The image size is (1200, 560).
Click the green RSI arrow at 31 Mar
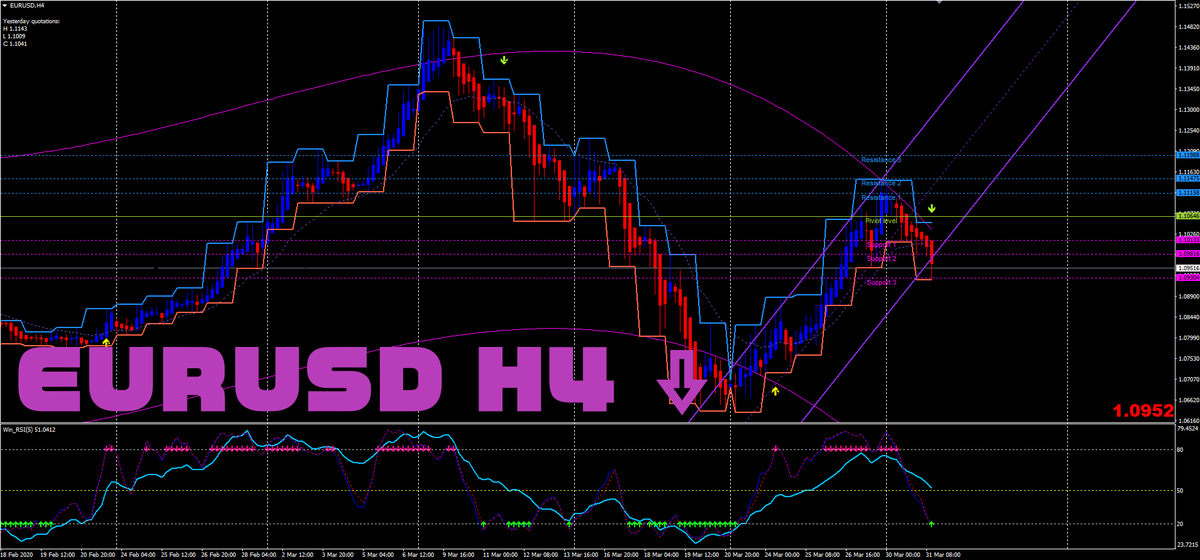(x=931, y=523)
